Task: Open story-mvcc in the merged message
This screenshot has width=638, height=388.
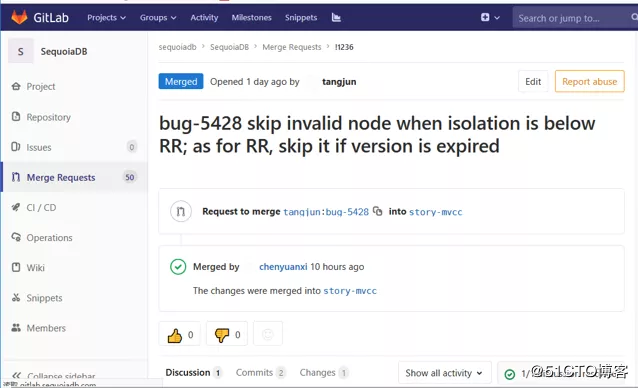Action: tap(350, 291)
